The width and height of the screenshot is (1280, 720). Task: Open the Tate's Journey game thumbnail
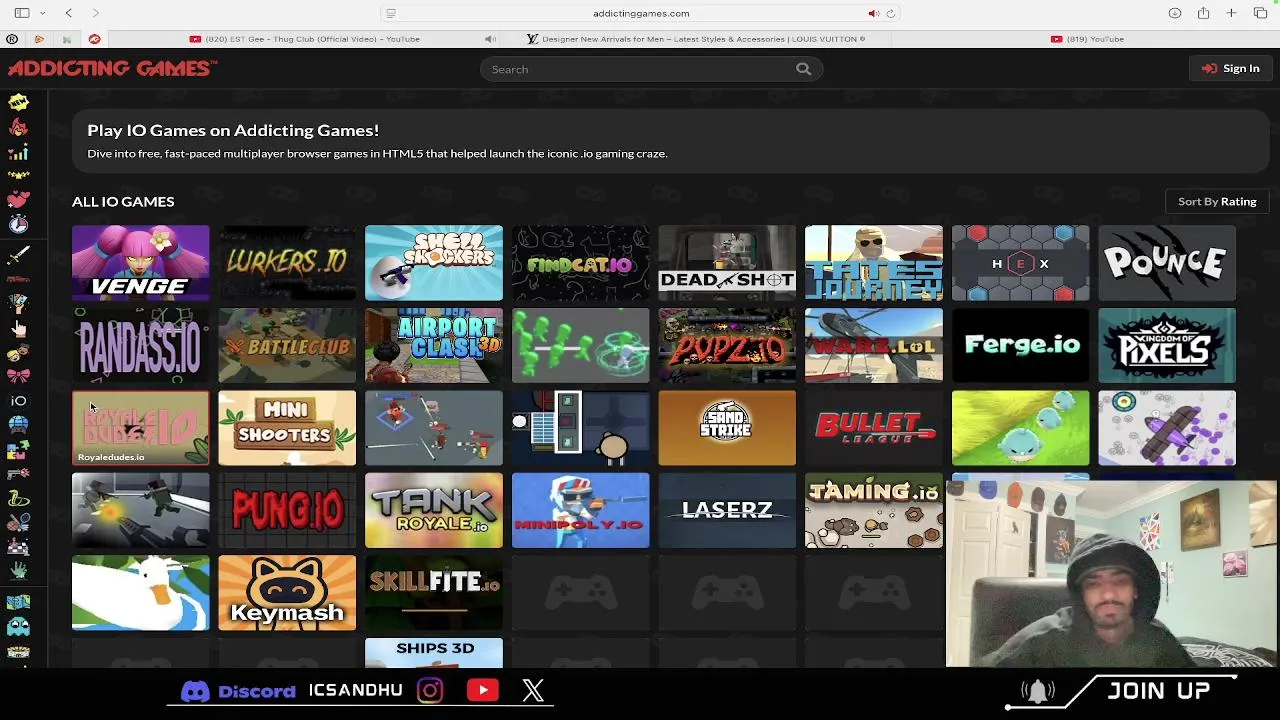[x=874, y=263]
